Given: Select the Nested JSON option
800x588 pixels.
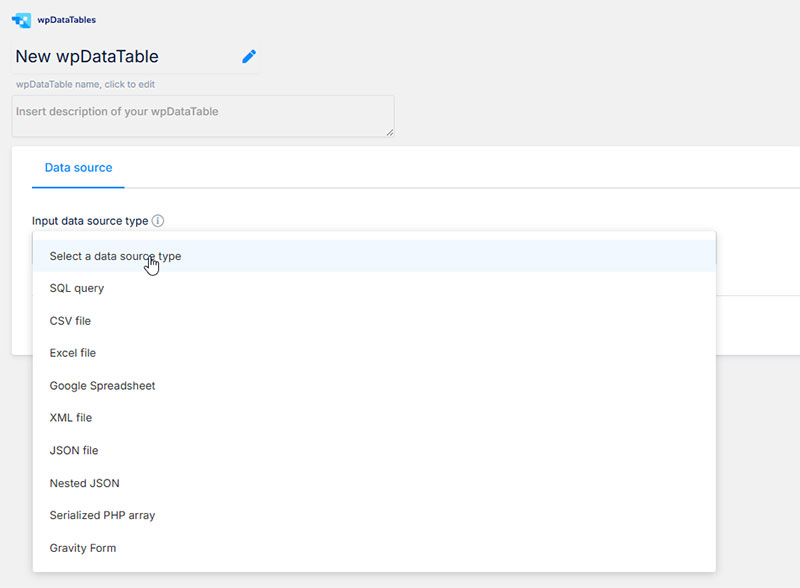Looking at the screenshot, I should pyautogui.click(x=374, y=483).
